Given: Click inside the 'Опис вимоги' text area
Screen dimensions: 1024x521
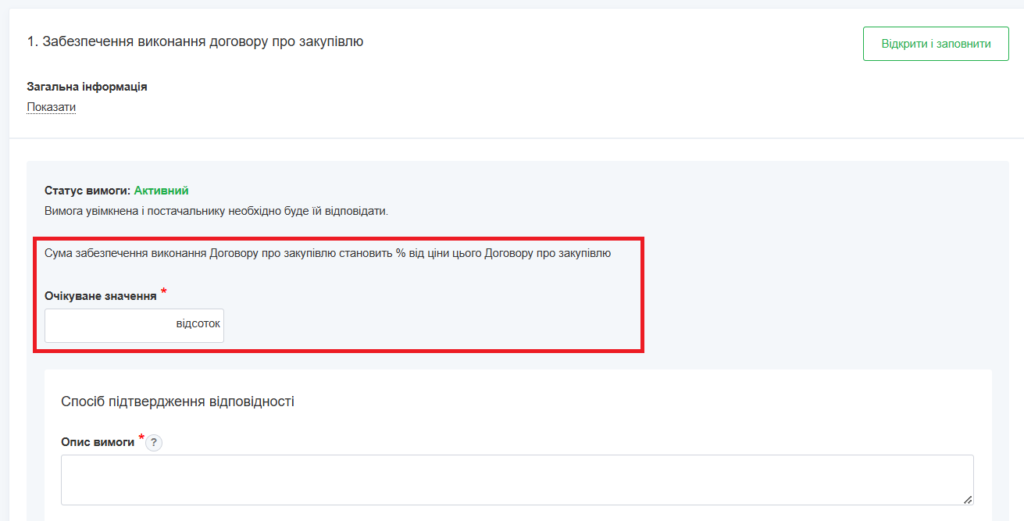Looking at the screenshot, I should pyautogui.click(x=516, y=480).
